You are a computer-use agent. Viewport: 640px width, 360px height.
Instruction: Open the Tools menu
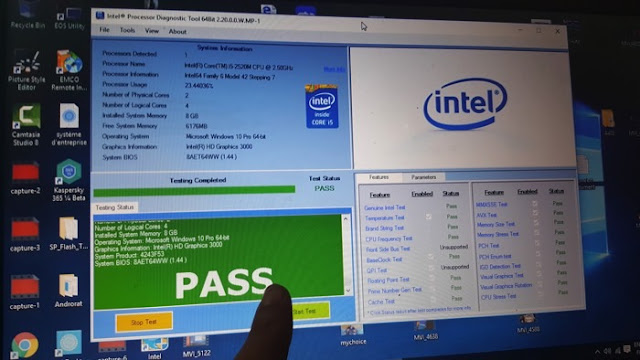pyautogui.click(x=127, y=30)
